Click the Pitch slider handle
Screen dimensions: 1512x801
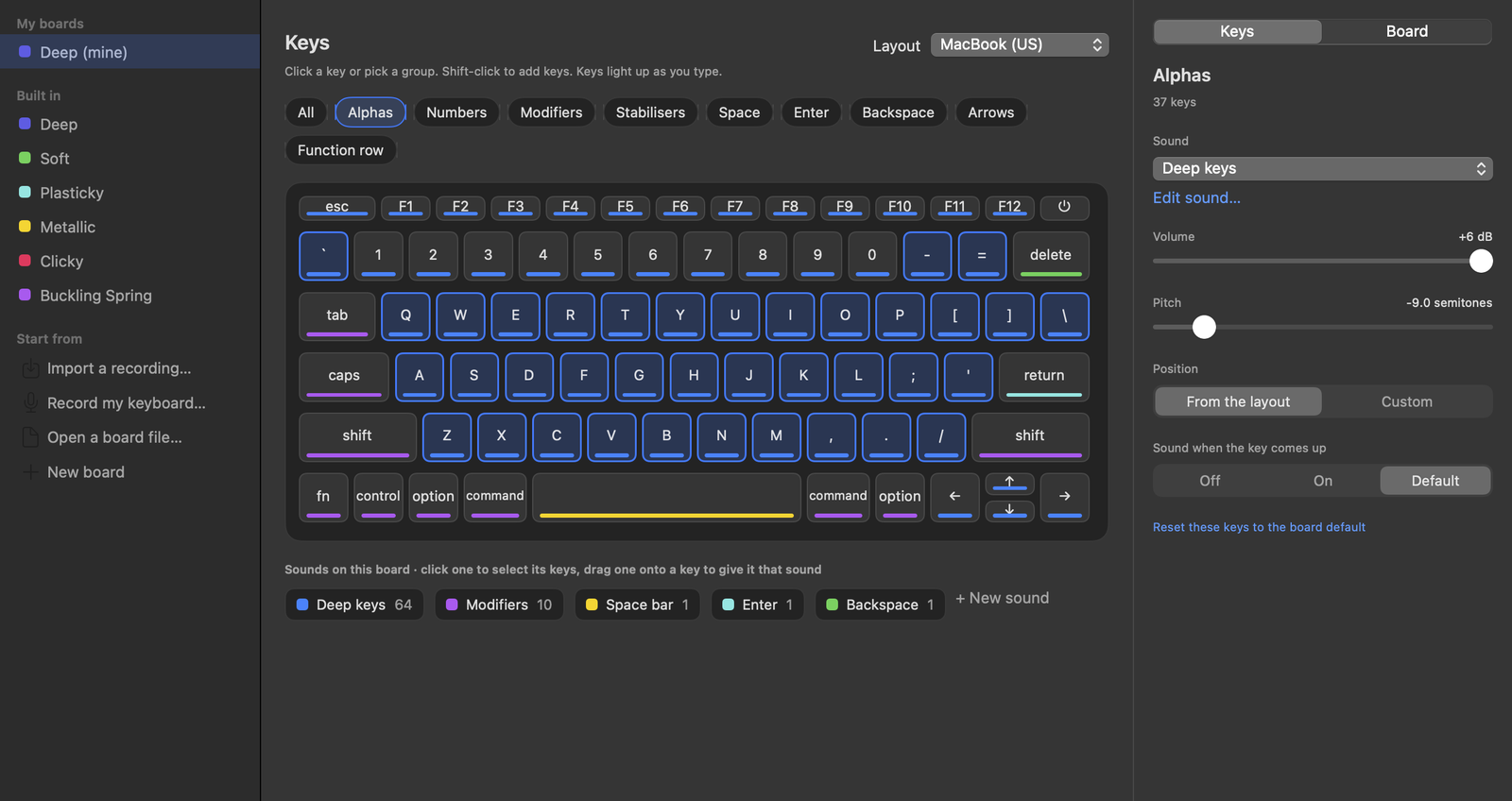(1204, 327)
